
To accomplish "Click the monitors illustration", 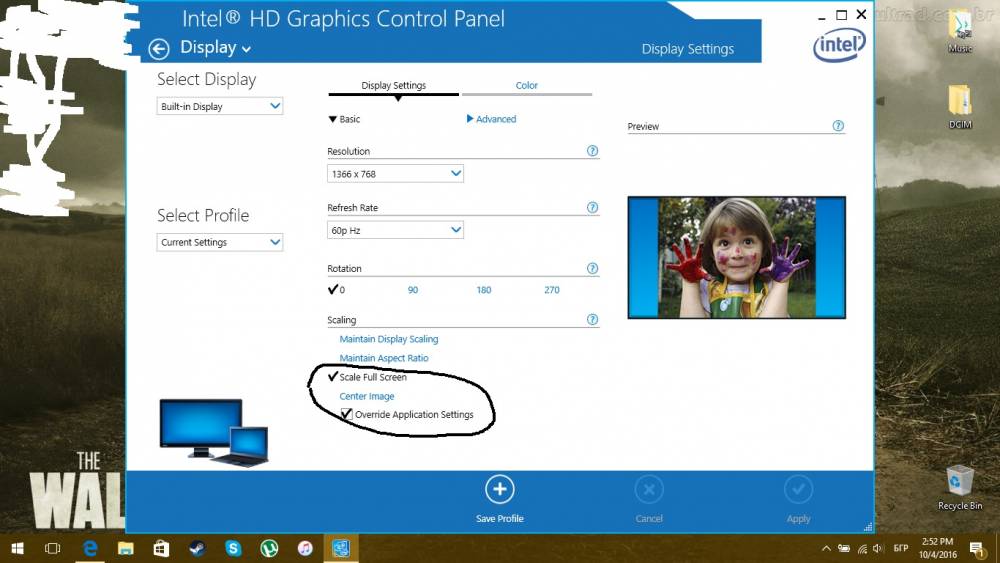I will (214, 432).
